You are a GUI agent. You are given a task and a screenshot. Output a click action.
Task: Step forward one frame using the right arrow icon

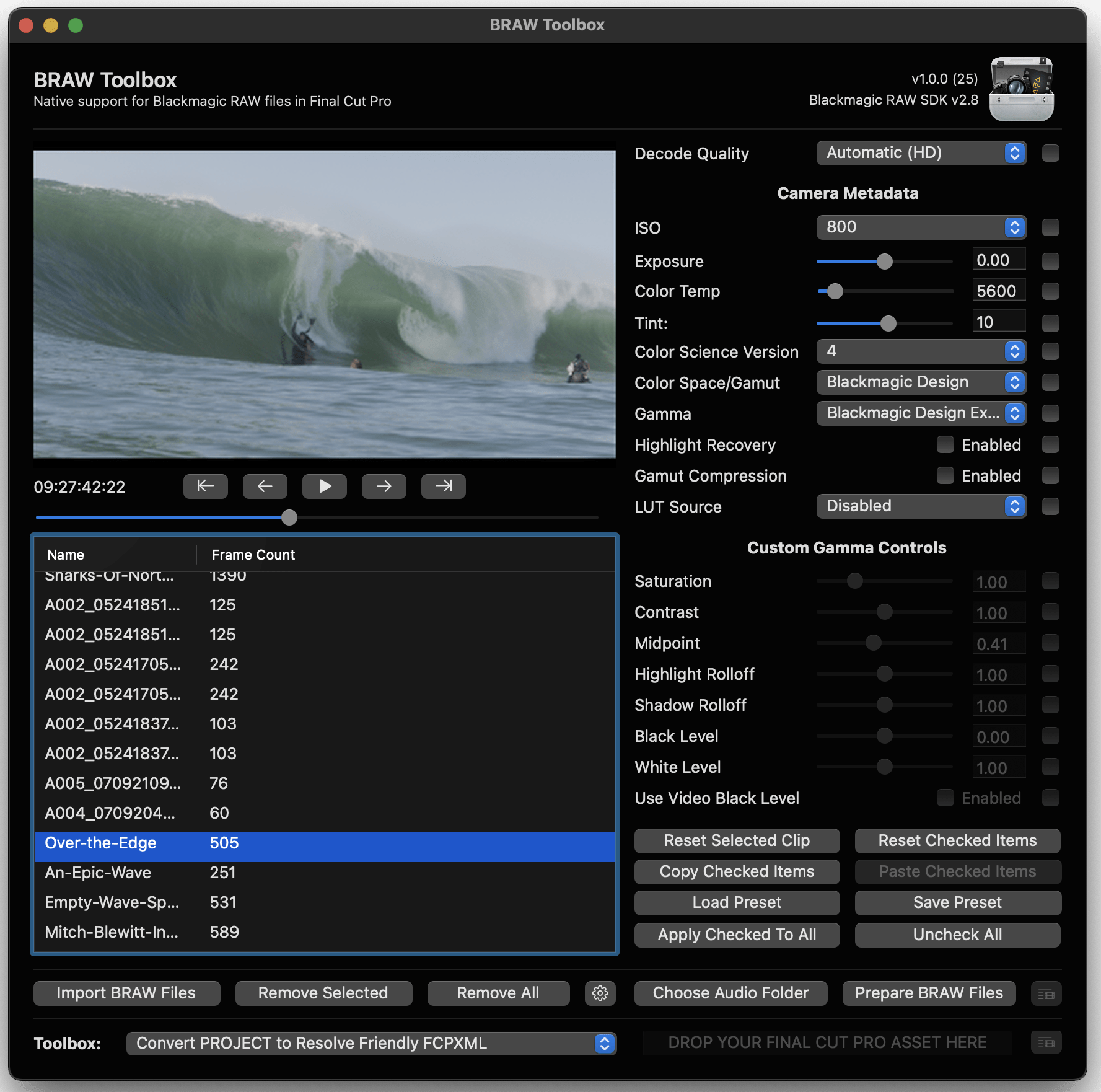(384, 486)
